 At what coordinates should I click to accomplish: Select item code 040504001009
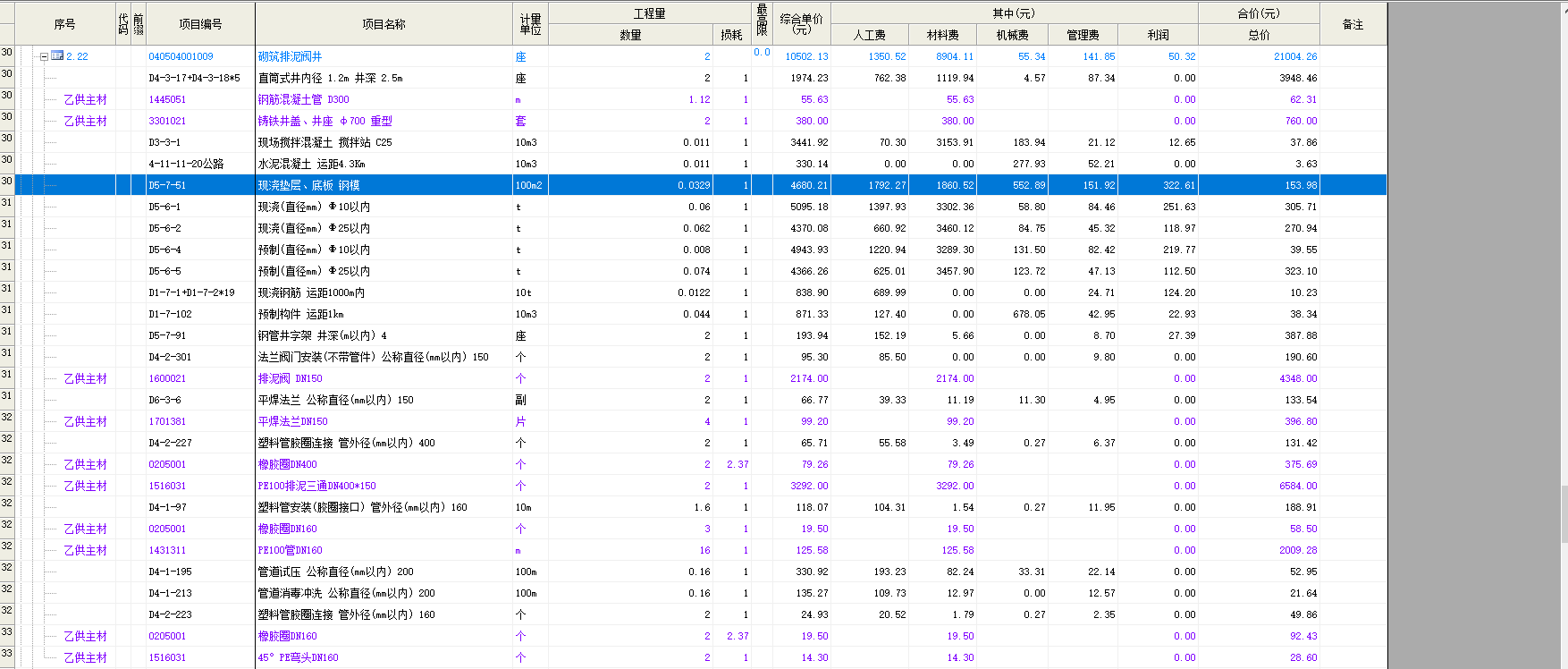point(181,56)
